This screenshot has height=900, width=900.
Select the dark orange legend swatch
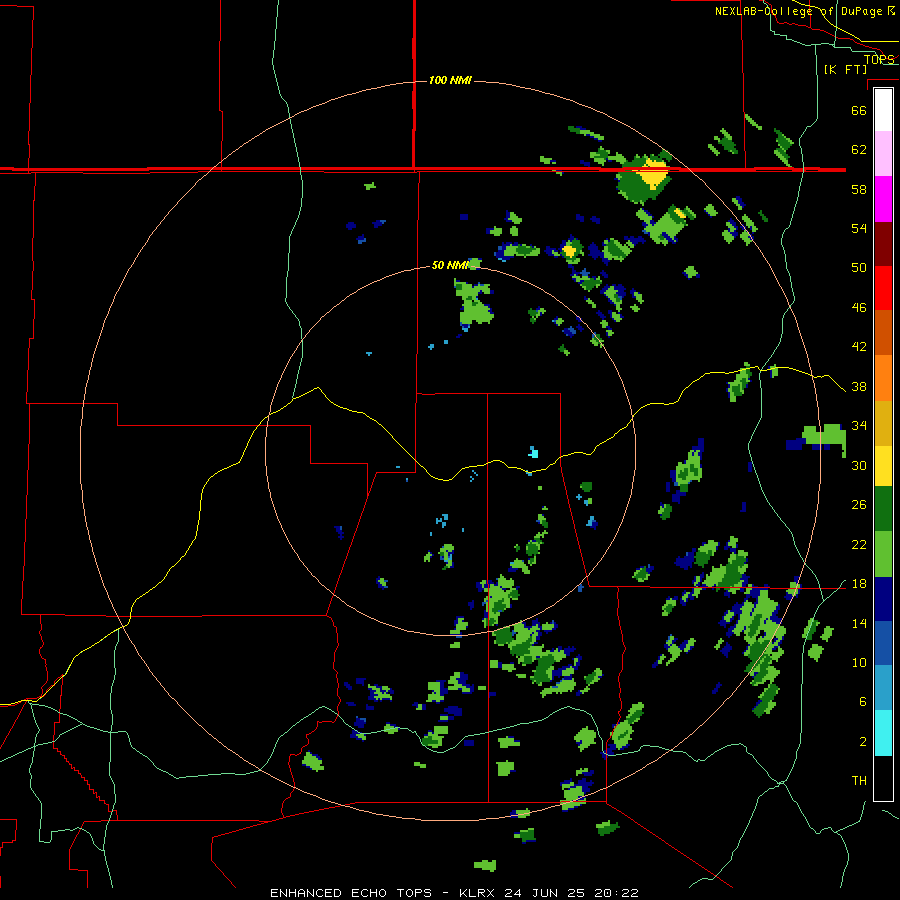[883, 332]
